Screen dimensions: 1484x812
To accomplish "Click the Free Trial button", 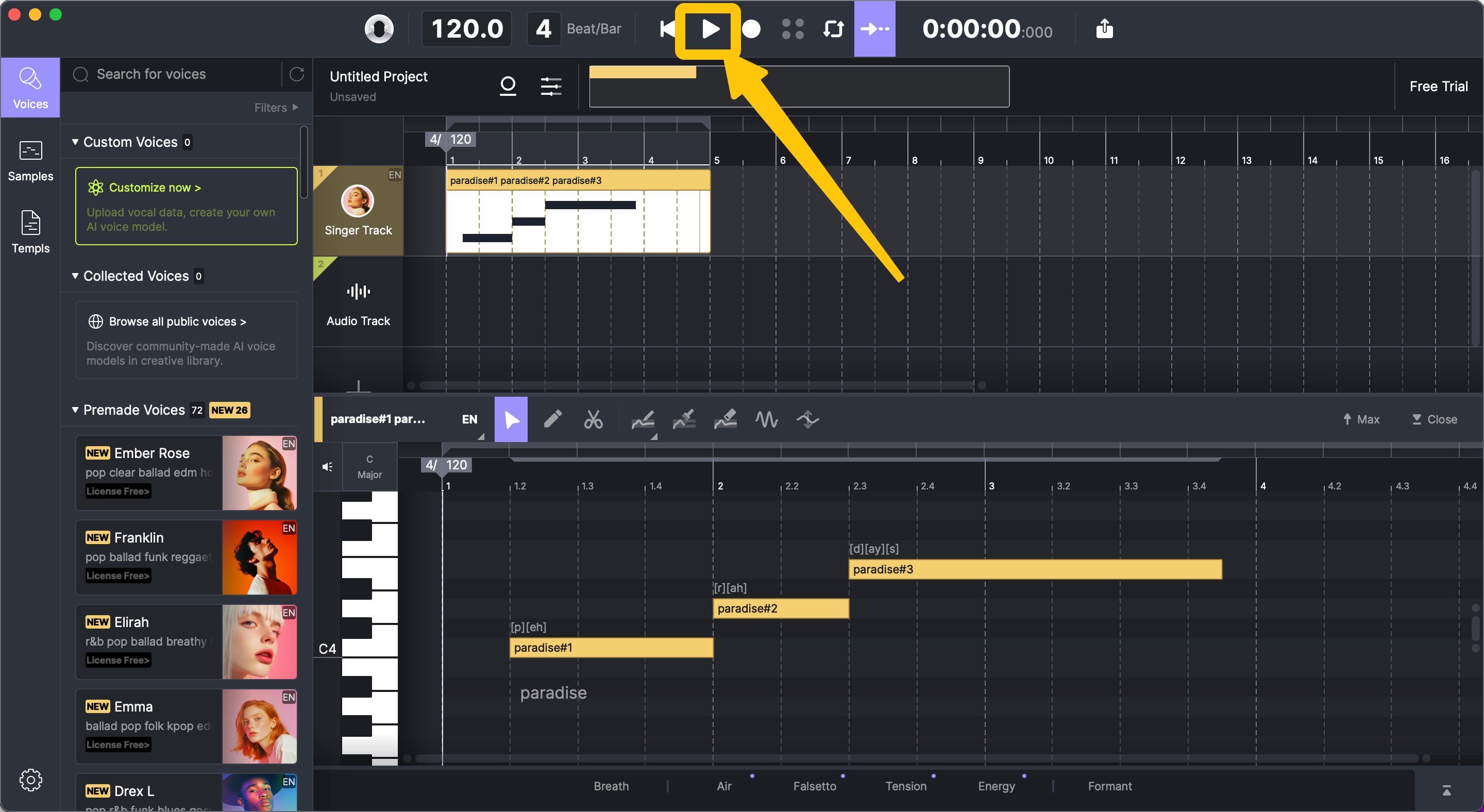I will click(x=1439, y=86).
